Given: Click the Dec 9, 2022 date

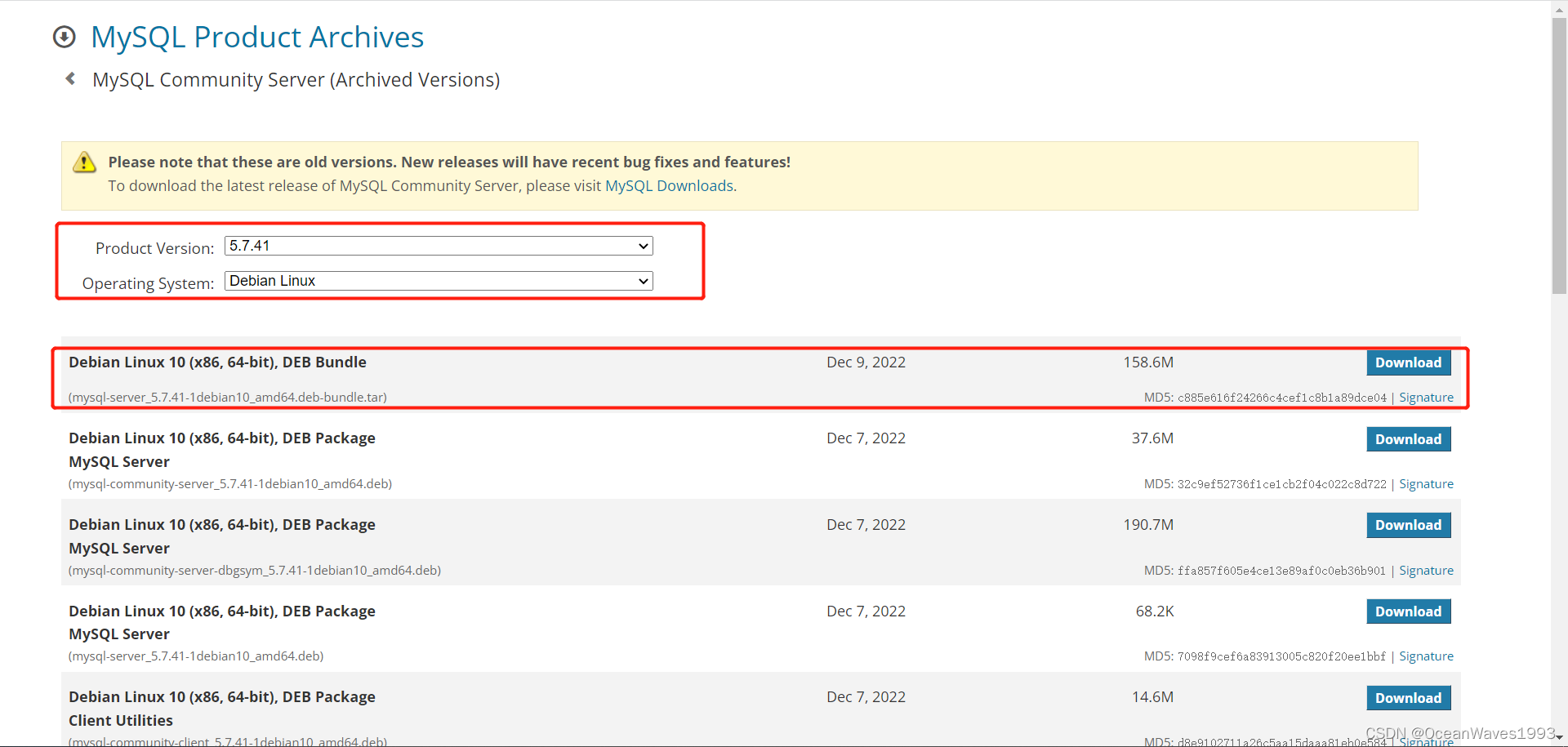Looking at the screenshot, I should pyautogui.click(x=866, y=362).
